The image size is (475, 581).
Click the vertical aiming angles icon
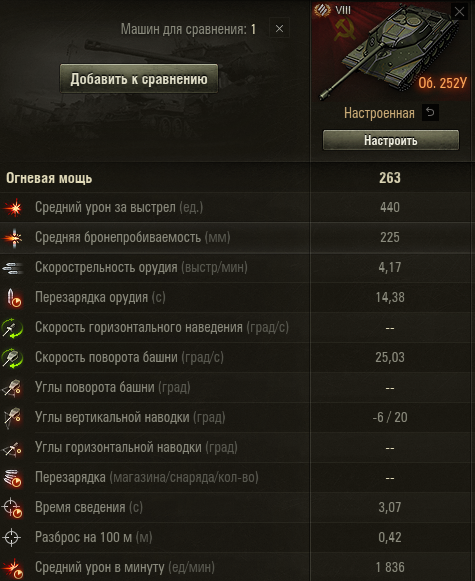[12, 418]
